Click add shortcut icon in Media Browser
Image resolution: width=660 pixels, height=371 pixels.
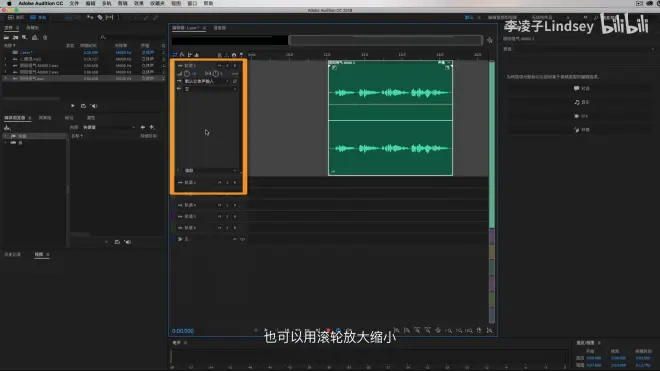click(152, 127)
